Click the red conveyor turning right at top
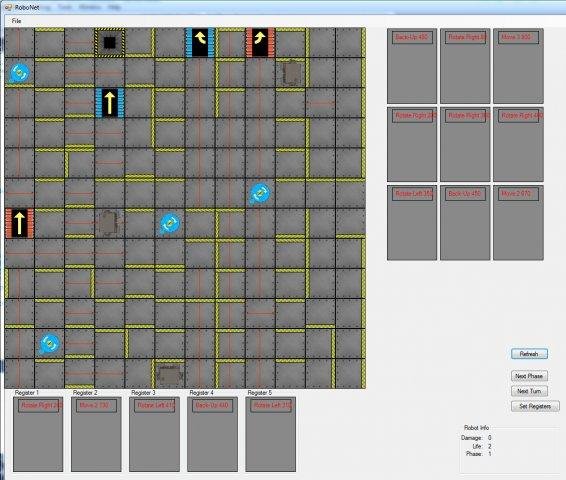This screenshot has width=566, height=480. pos(260,43)
